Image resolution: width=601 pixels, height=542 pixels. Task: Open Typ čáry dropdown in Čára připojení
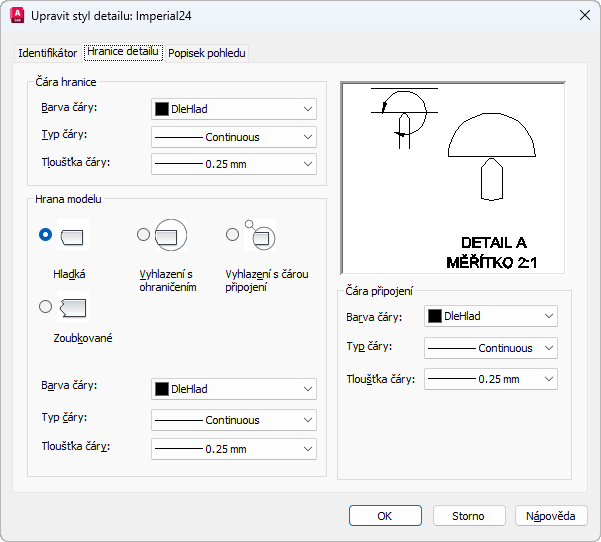pyautogui.click(x=491, y=348)
